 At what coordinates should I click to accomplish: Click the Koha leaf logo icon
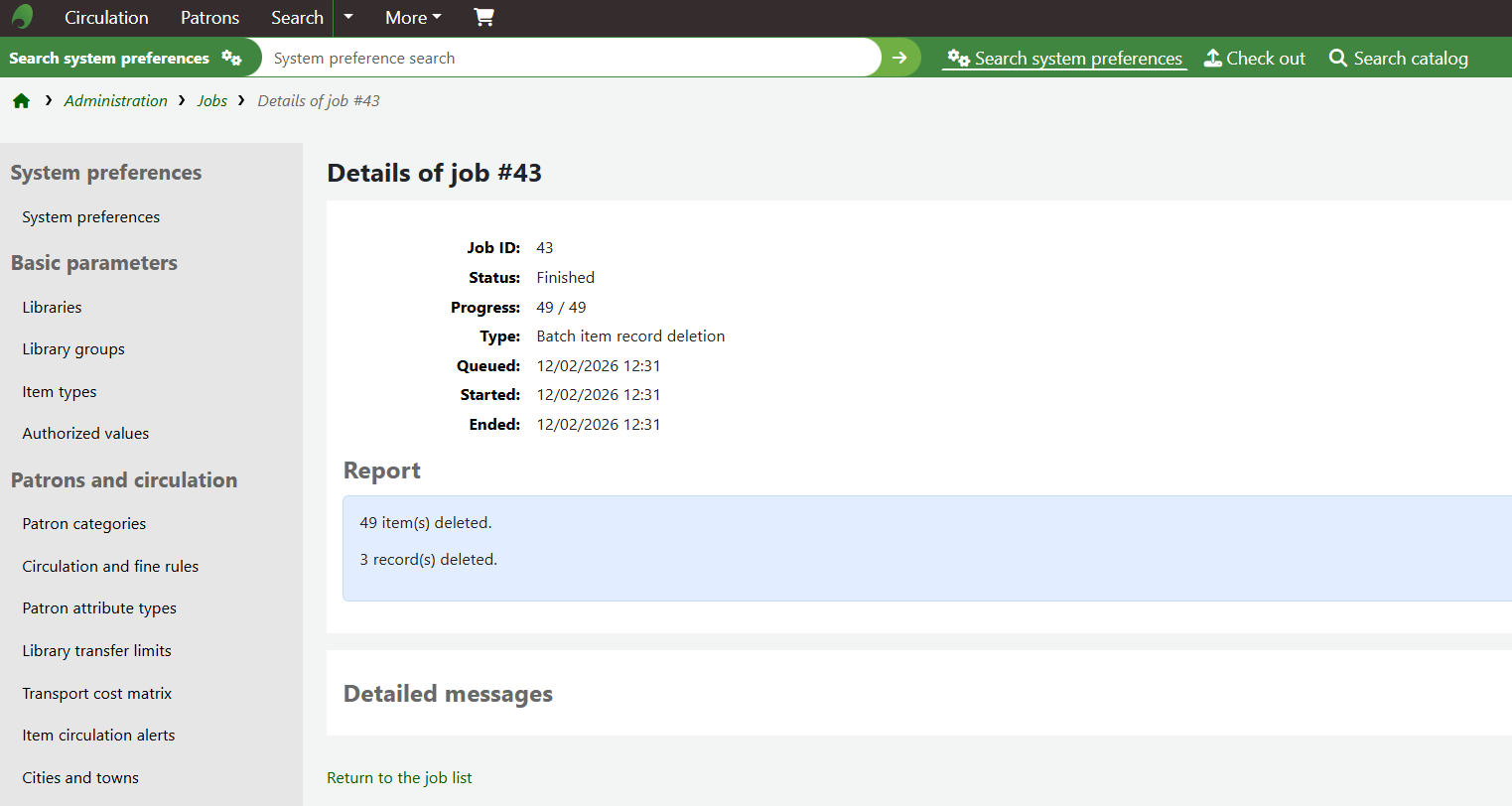tap(22, 17)
